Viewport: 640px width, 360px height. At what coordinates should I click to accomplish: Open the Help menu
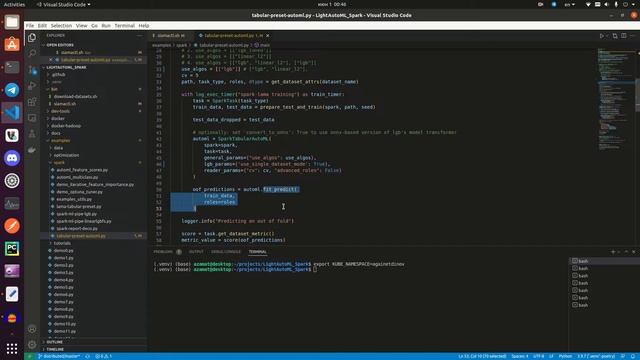click(x=144, y=26)
